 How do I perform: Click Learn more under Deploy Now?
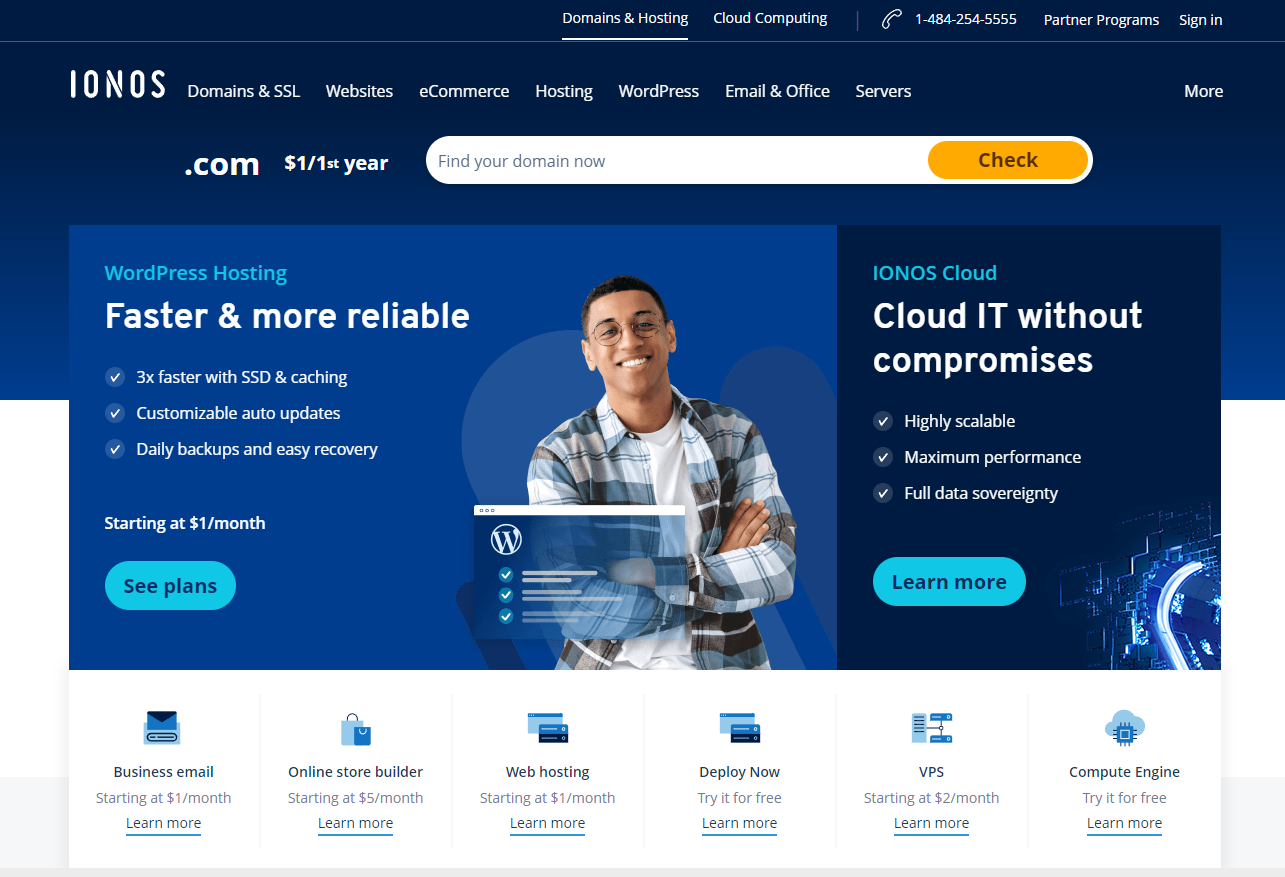pos(739,823)
